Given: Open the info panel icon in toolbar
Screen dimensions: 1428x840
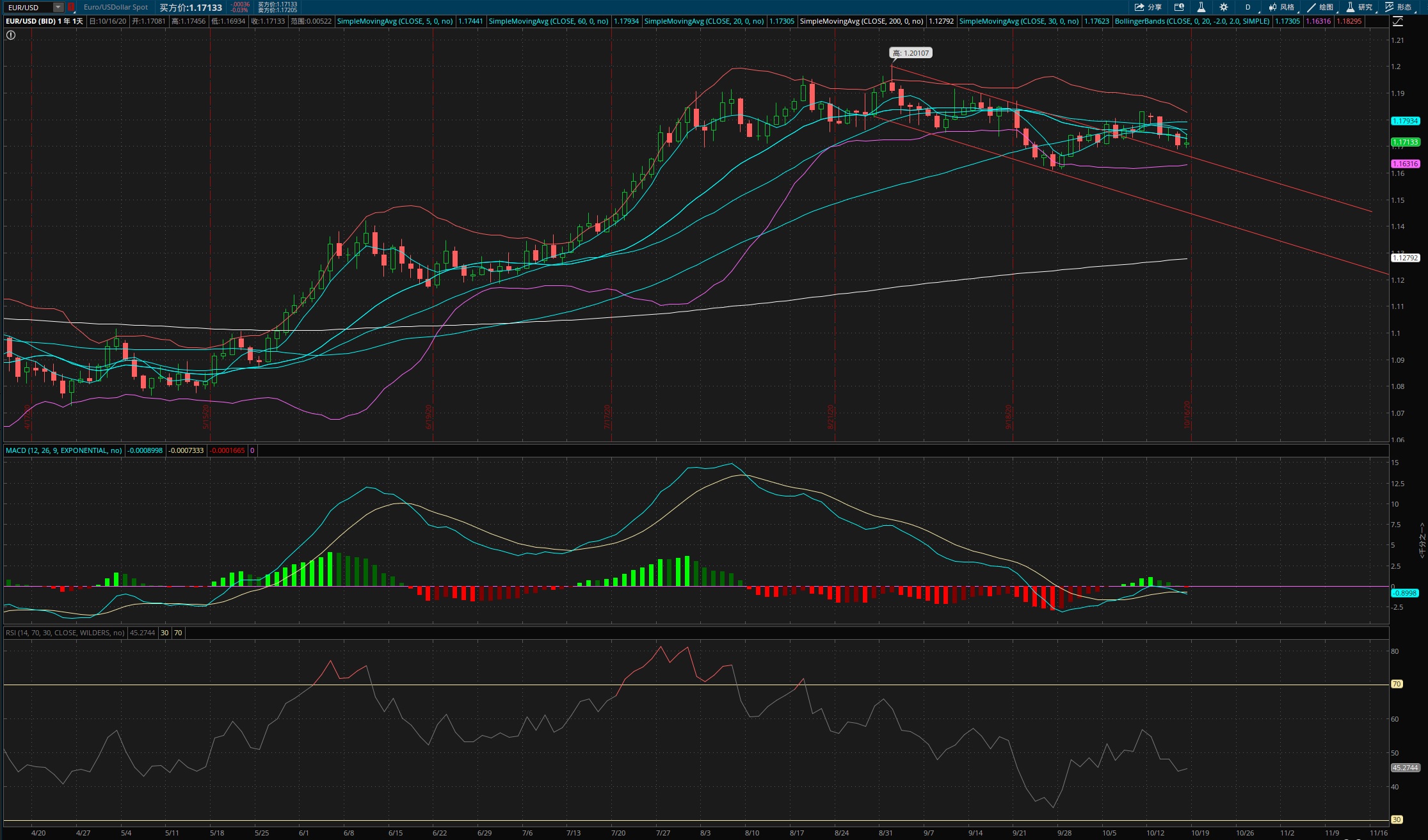Looking at the screenshot, I should coord(1179,7).
